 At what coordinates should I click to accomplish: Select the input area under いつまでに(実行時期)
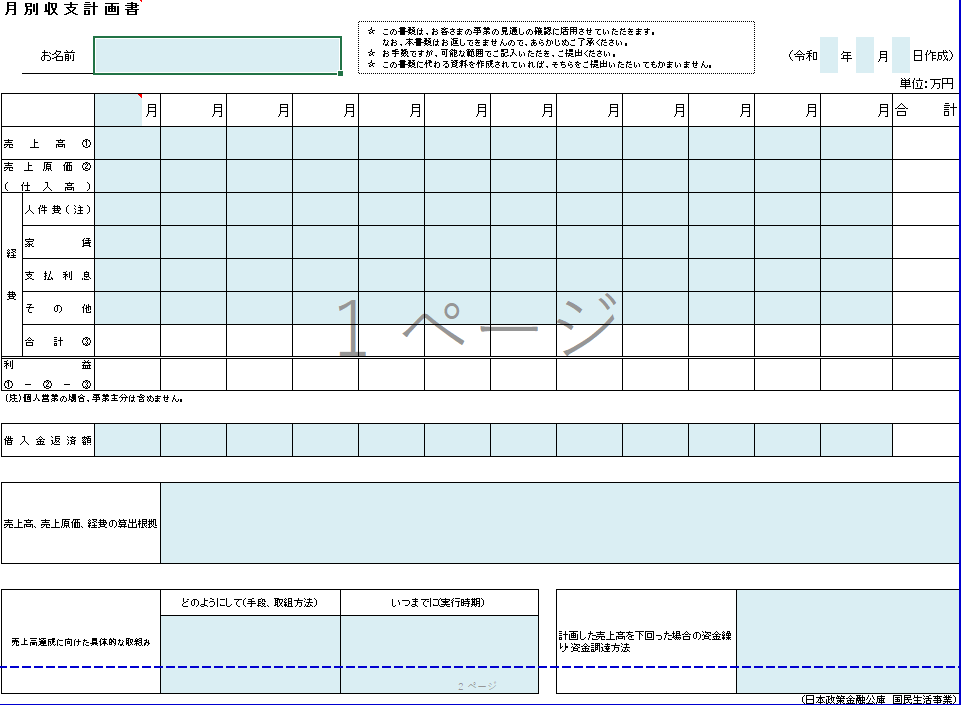439,655
